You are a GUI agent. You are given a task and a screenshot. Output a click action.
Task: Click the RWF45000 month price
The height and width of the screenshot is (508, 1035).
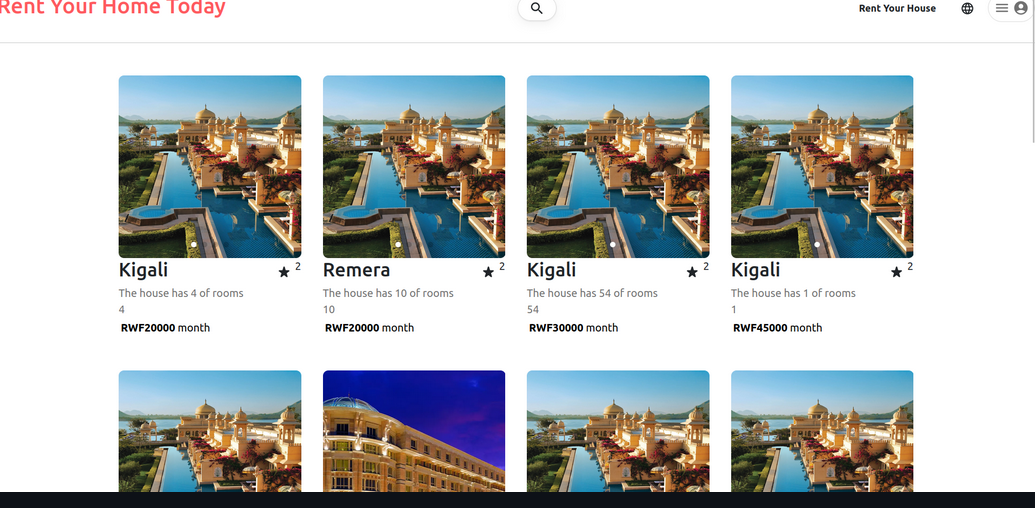[778, 328]
